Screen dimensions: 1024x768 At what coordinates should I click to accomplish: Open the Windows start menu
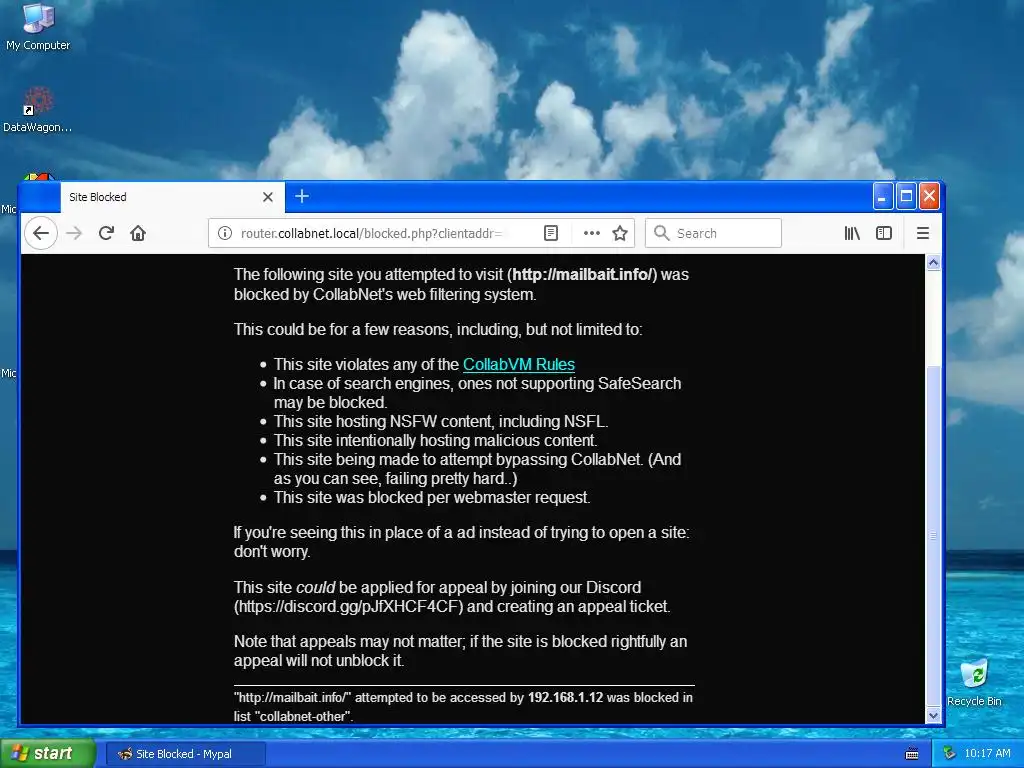coord(48,753)
